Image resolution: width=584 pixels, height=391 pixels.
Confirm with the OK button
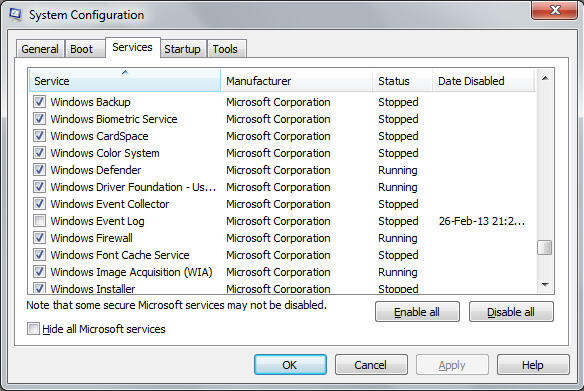coord(290,365)
